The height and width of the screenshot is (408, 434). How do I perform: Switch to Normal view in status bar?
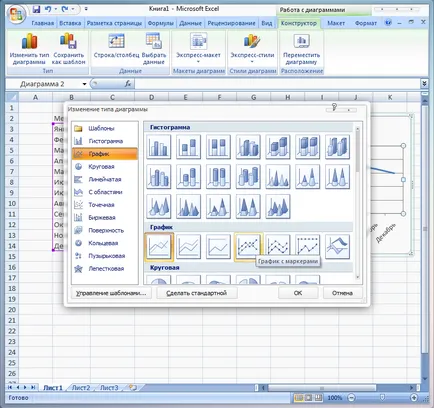[x=299, y=397]
